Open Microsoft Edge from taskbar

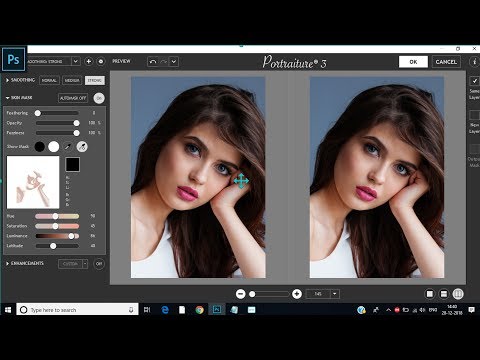(x=165, y=310)
